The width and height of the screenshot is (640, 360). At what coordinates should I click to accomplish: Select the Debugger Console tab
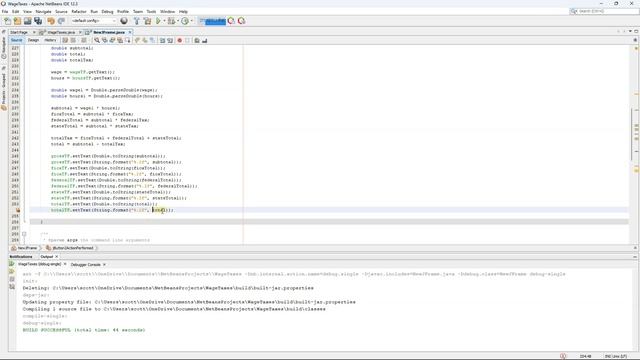tap(86, 264)
